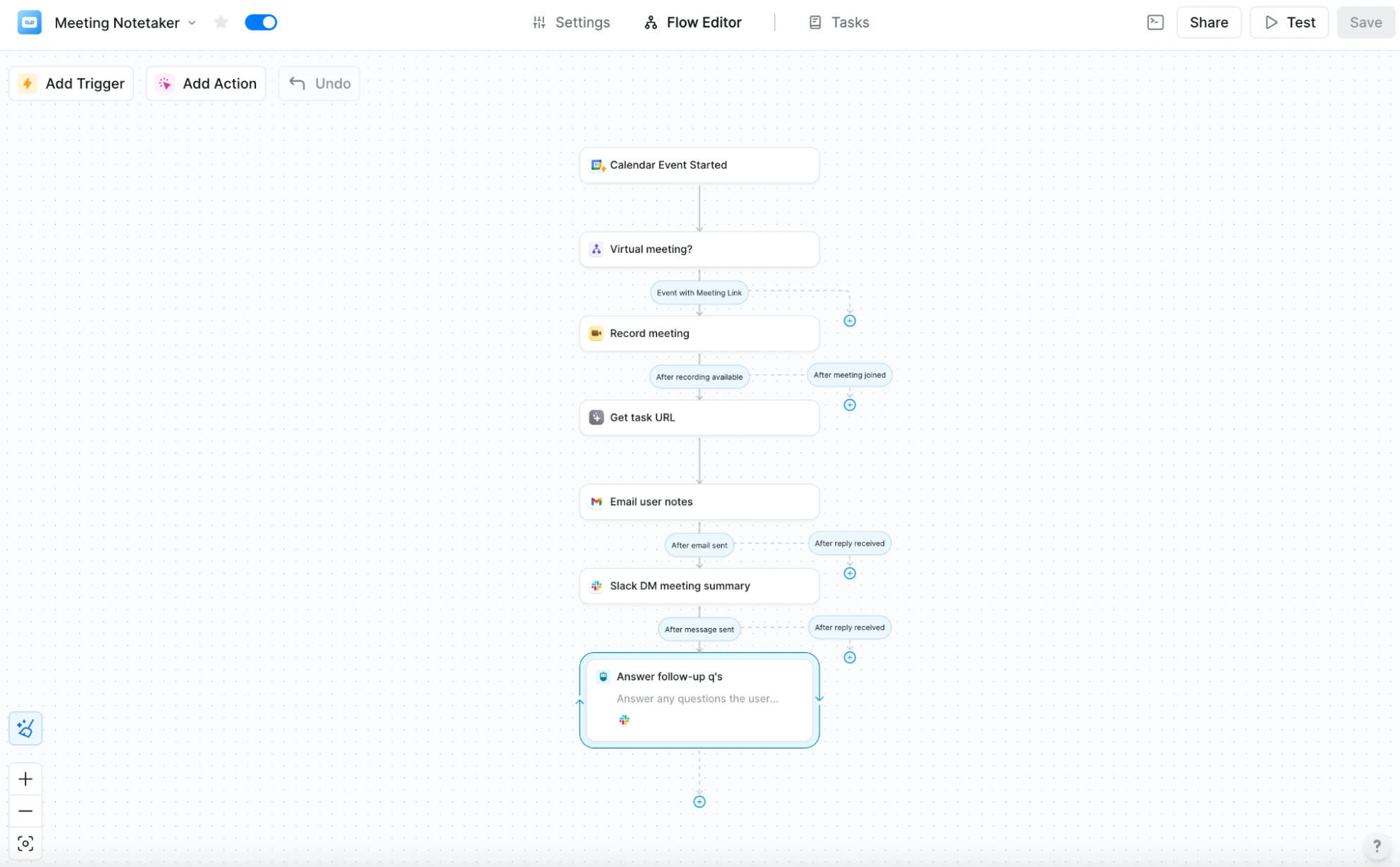Zoom out the canvas with minus
Viewport: 1400px width, 867px height.
point(25,811)
